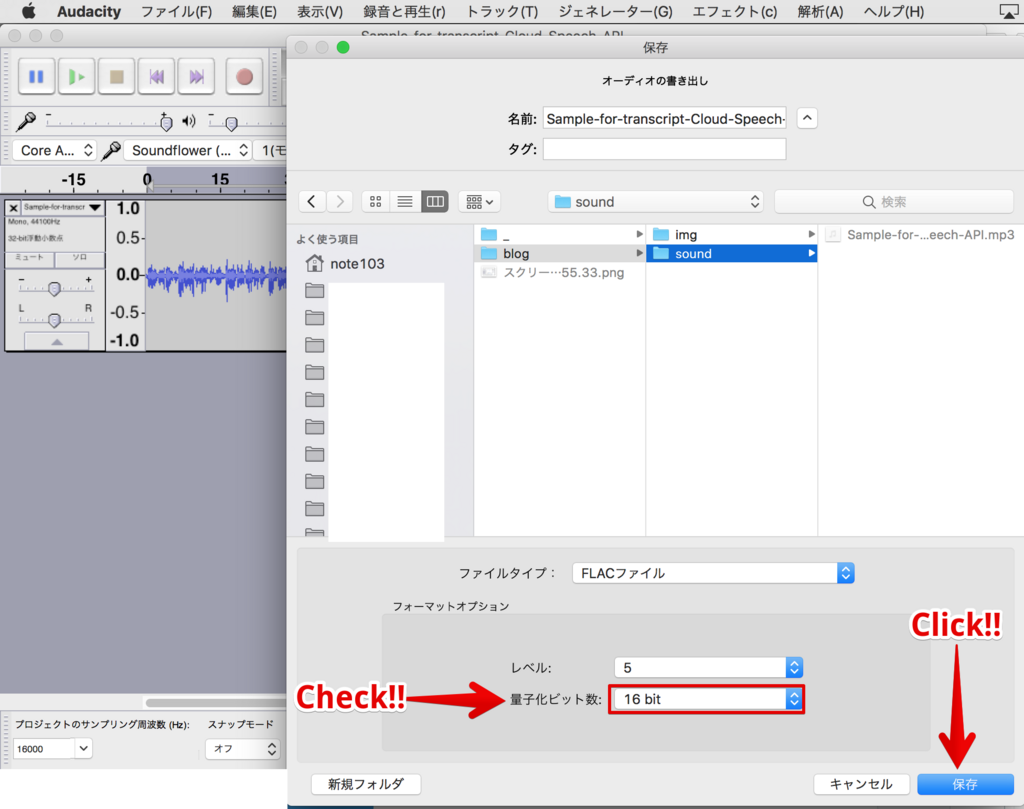
Task: Click the 新規フォルダ button
Action: click(x=366, y=784)
